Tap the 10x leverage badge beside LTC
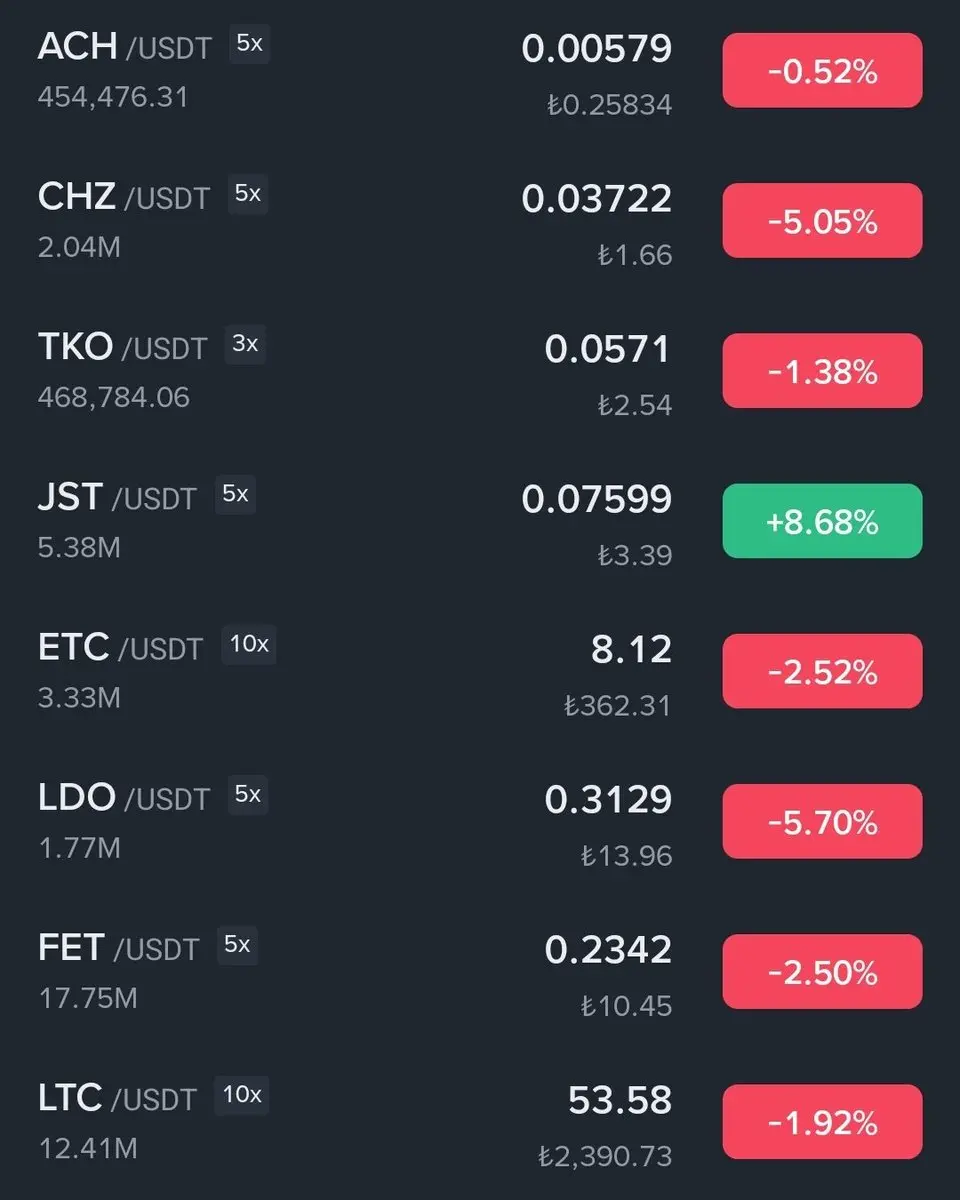The image size is (960, 1200). pyautogui.click(x=242, y=1095)
